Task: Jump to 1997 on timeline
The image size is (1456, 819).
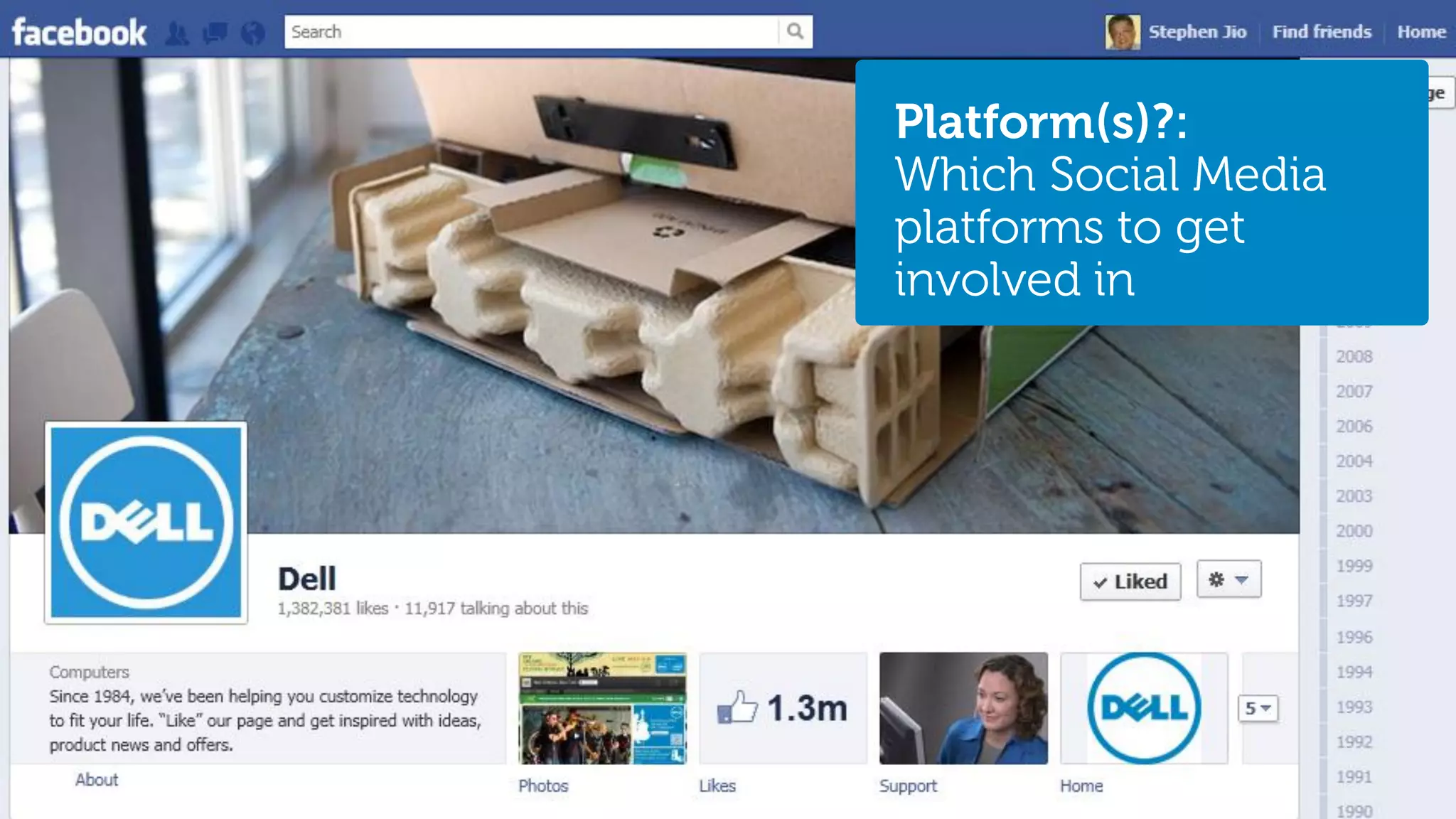Action: click(x=1354, y=601)
